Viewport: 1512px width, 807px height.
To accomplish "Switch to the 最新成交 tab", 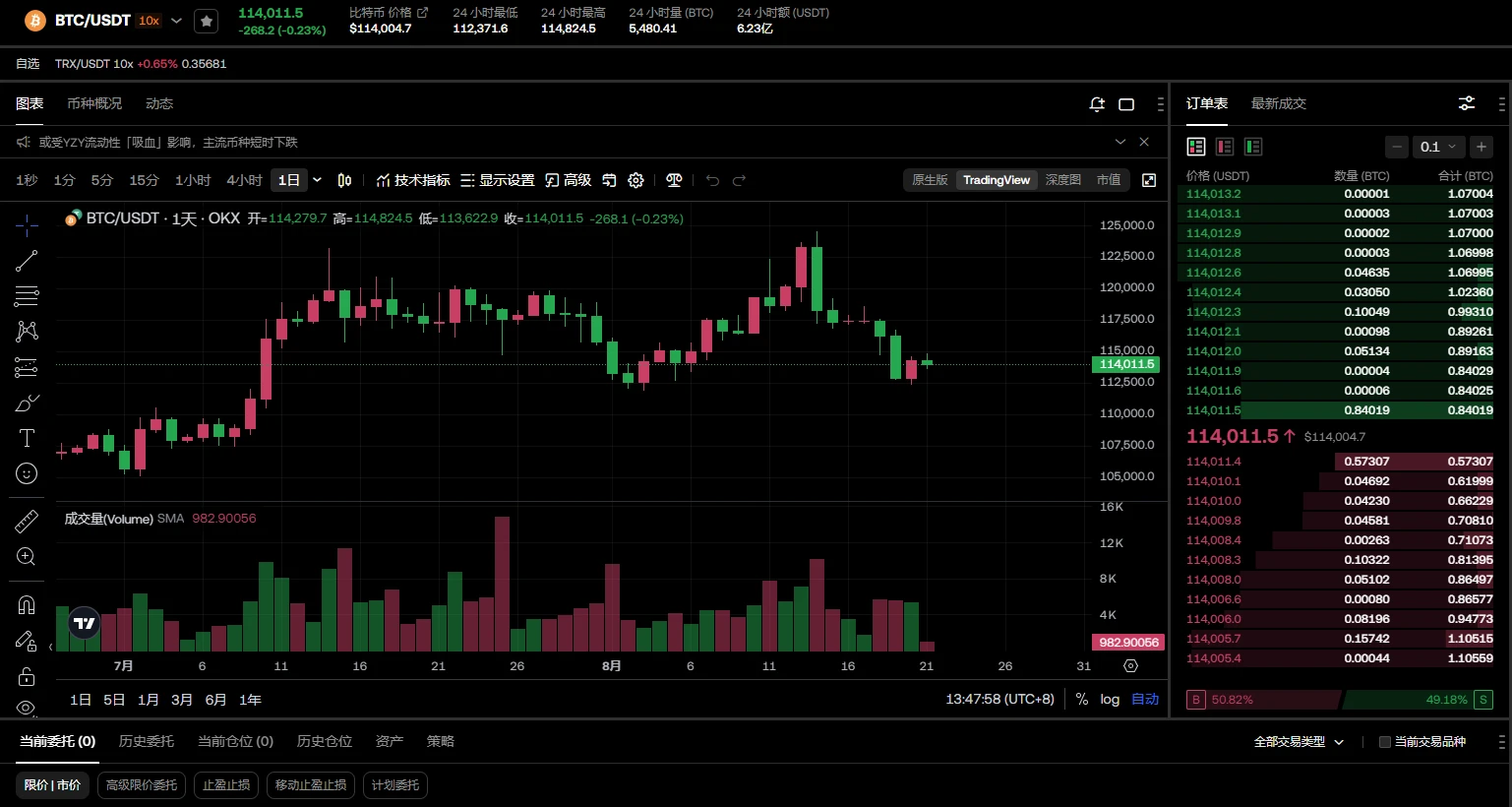I will pyautogui.click(x=1278, y=103).
